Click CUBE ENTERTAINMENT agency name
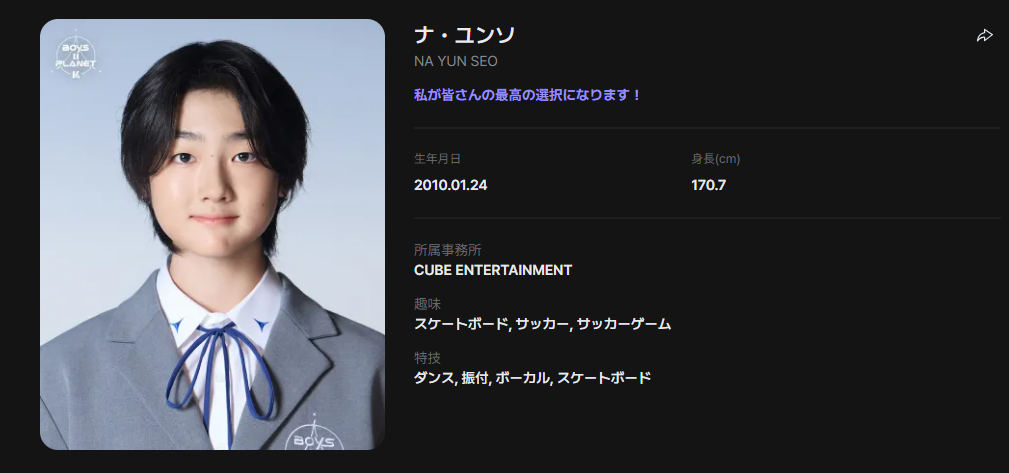 tap(493, 270)
